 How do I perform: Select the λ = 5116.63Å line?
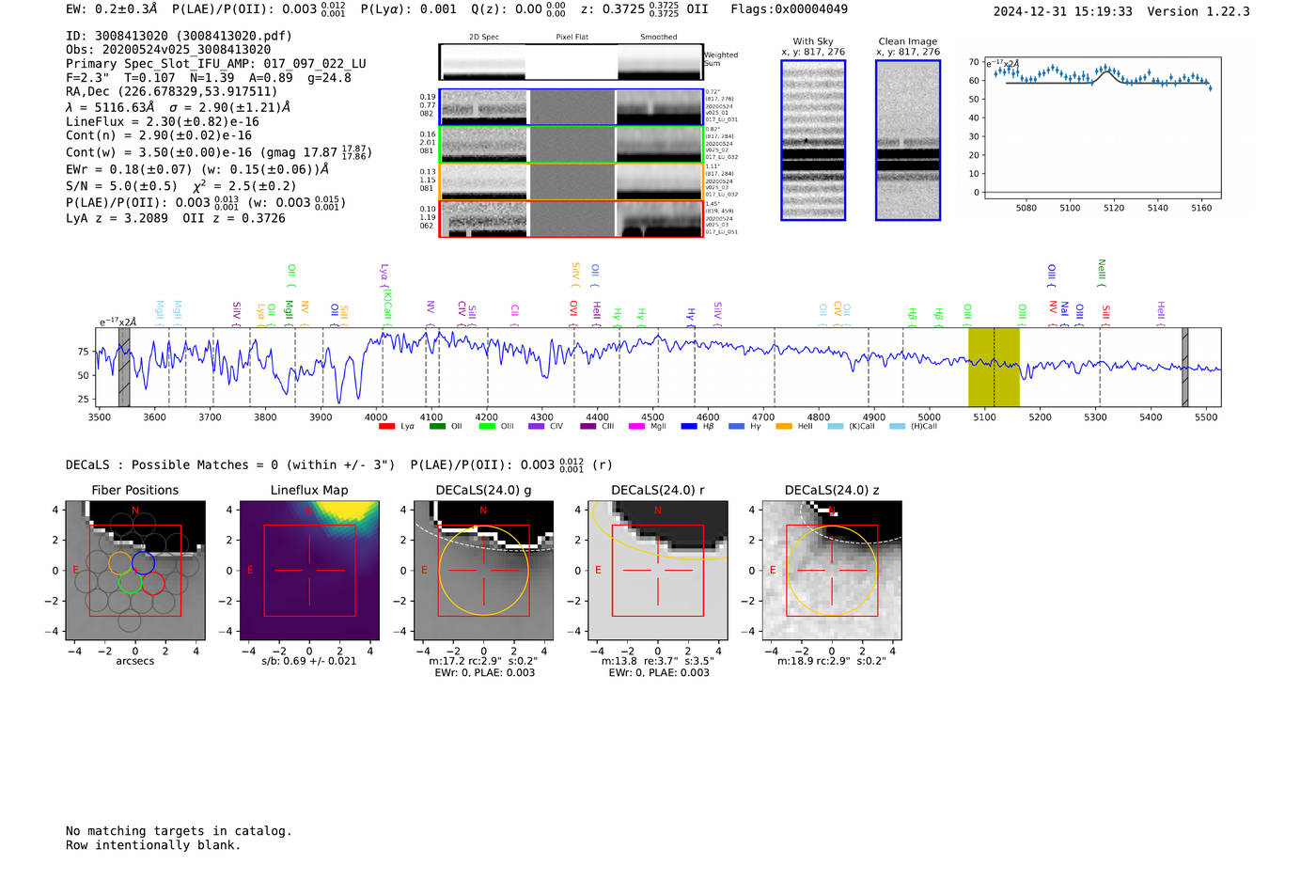point(178,107)
